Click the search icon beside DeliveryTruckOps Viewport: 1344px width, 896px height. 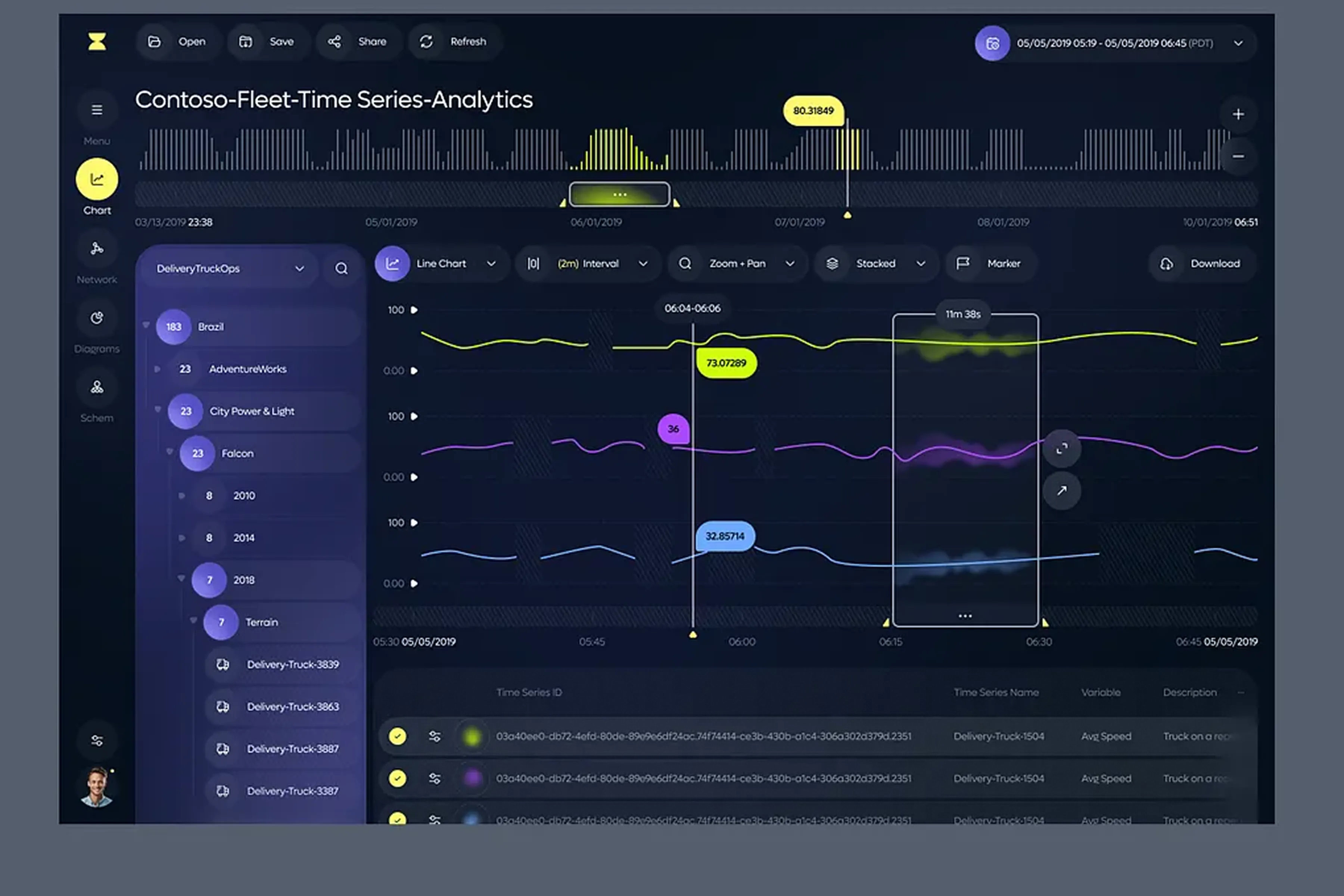341,268
